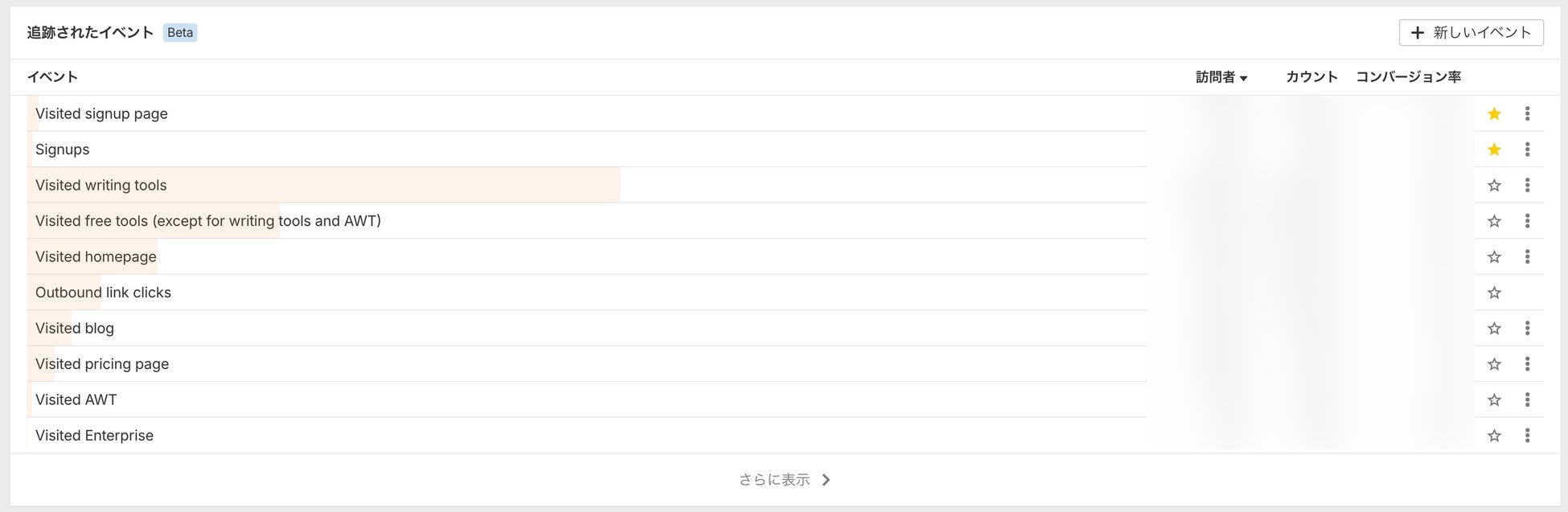This screenshot has width=1568, height=512.
Task: Star the Visited writing tools event
Action: coord(1494,186)
